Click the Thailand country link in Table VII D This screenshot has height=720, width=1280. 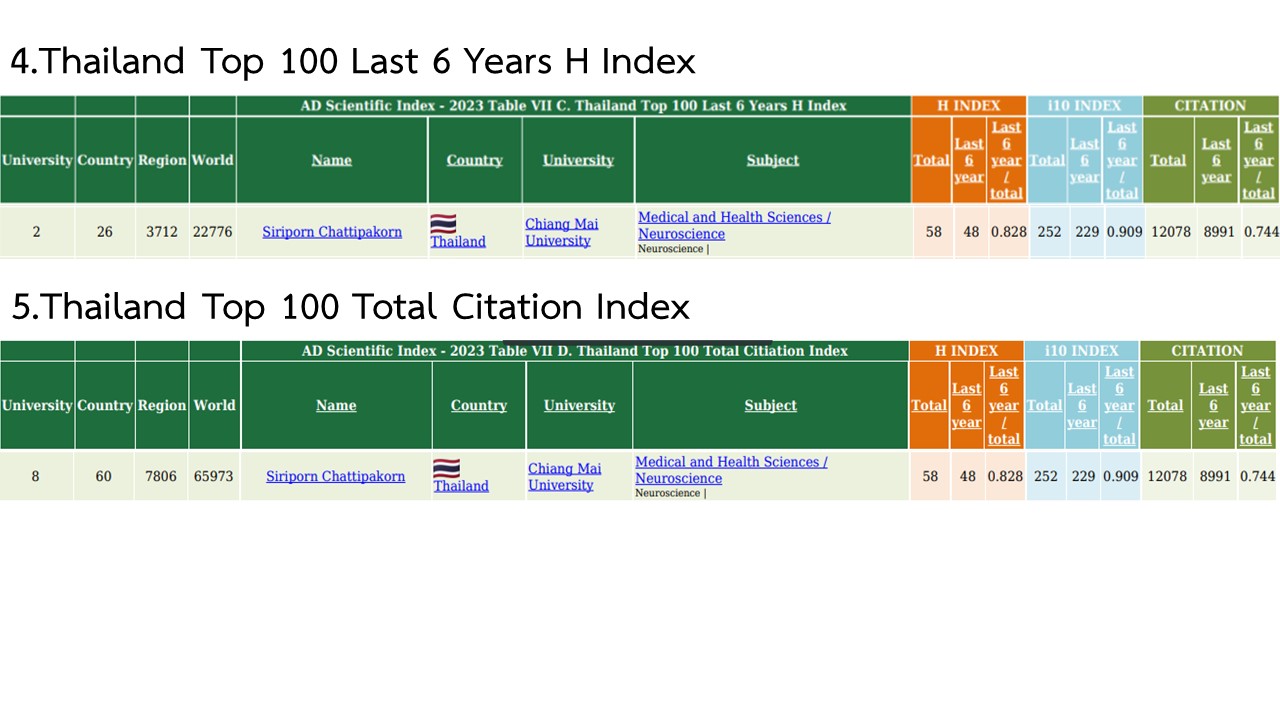(461, 486)
